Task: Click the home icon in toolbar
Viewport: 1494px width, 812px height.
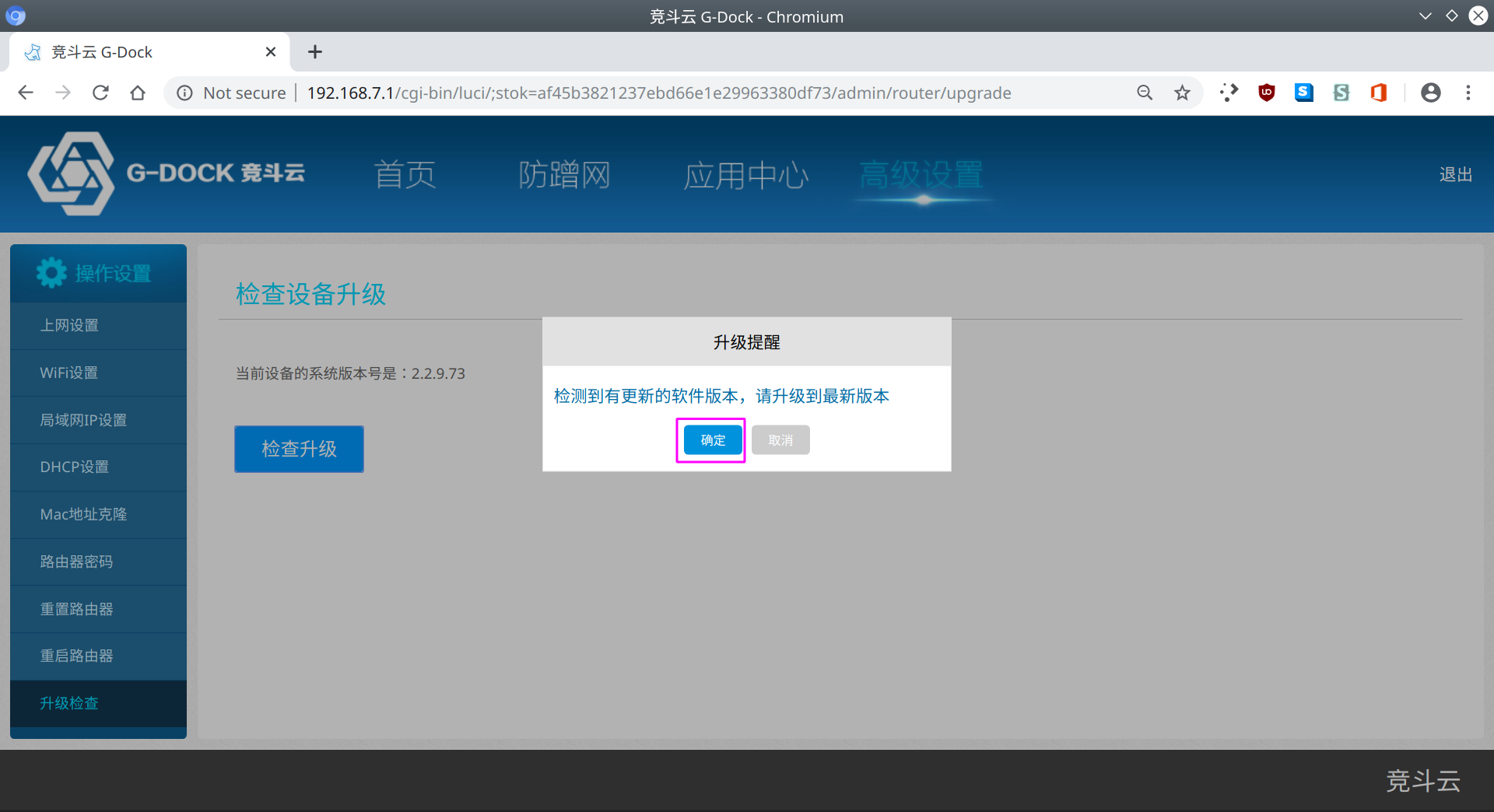Action: 138,93
